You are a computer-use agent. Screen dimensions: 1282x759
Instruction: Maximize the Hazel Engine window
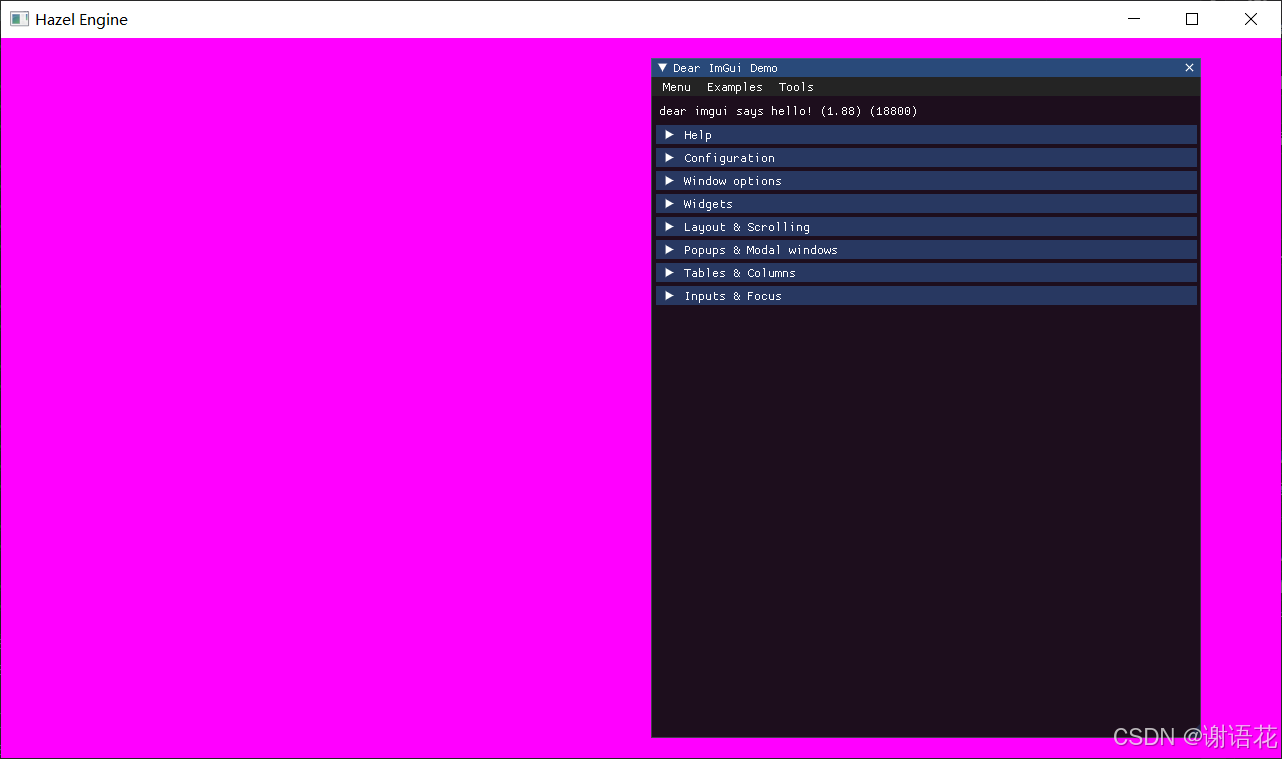pos(1192,19)
